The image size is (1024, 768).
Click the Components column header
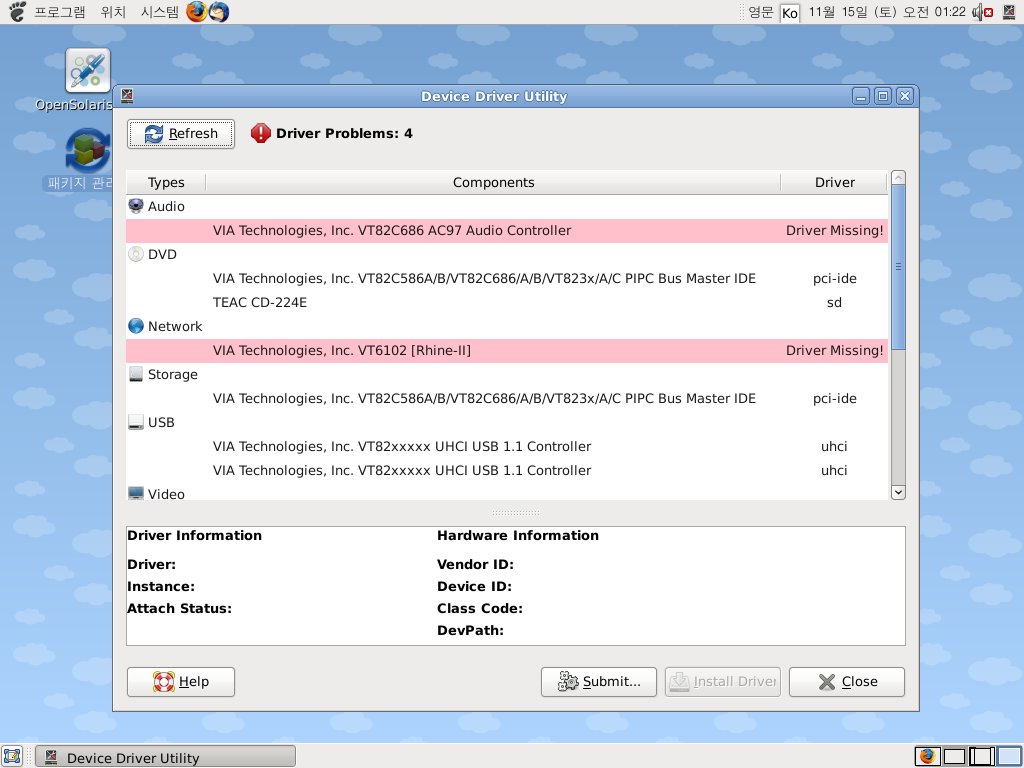click(493, 182)
